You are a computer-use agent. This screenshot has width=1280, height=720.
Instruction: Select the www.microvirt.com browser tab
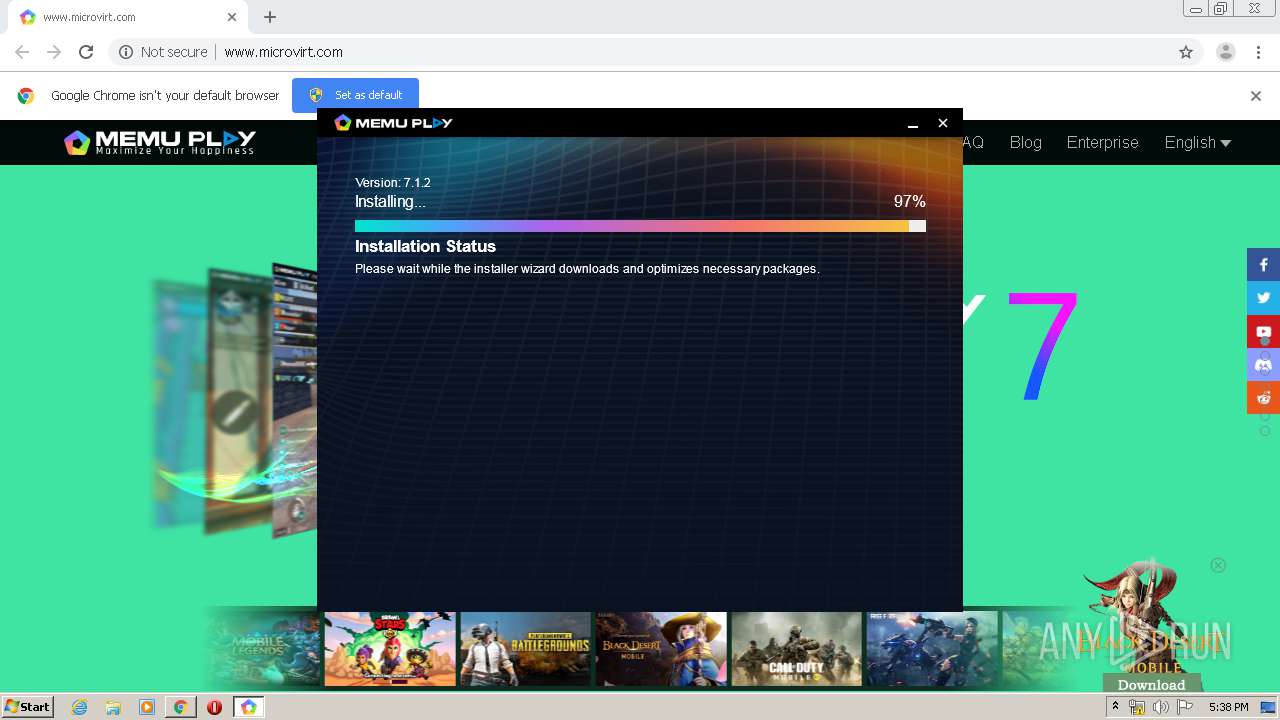[128, 17]
